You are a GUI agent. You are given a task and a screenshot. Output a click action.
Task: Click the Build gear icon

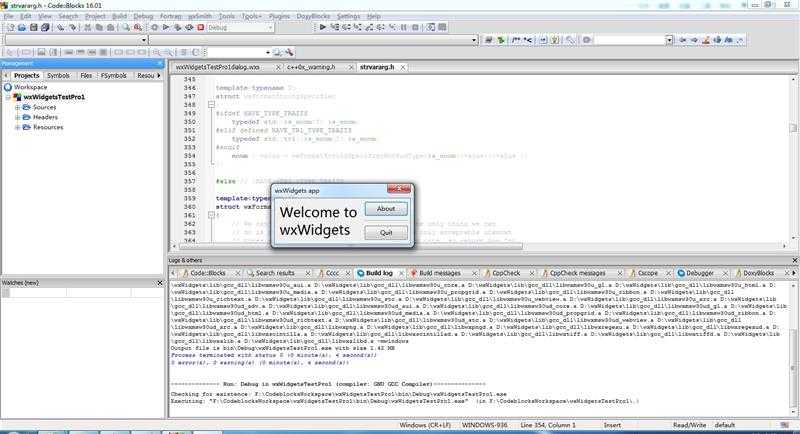tap(155, 28)
